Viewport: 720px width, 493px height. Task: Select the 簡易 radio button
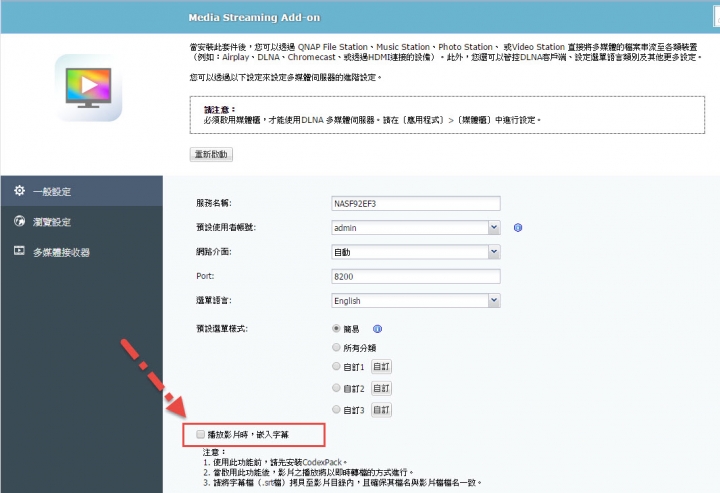click(336, 329)
